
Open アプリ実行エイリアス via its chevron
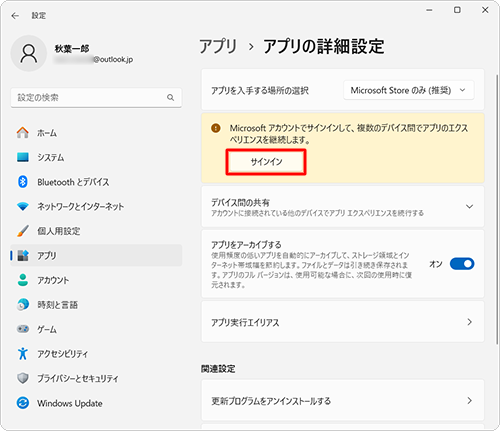point(469,322)
